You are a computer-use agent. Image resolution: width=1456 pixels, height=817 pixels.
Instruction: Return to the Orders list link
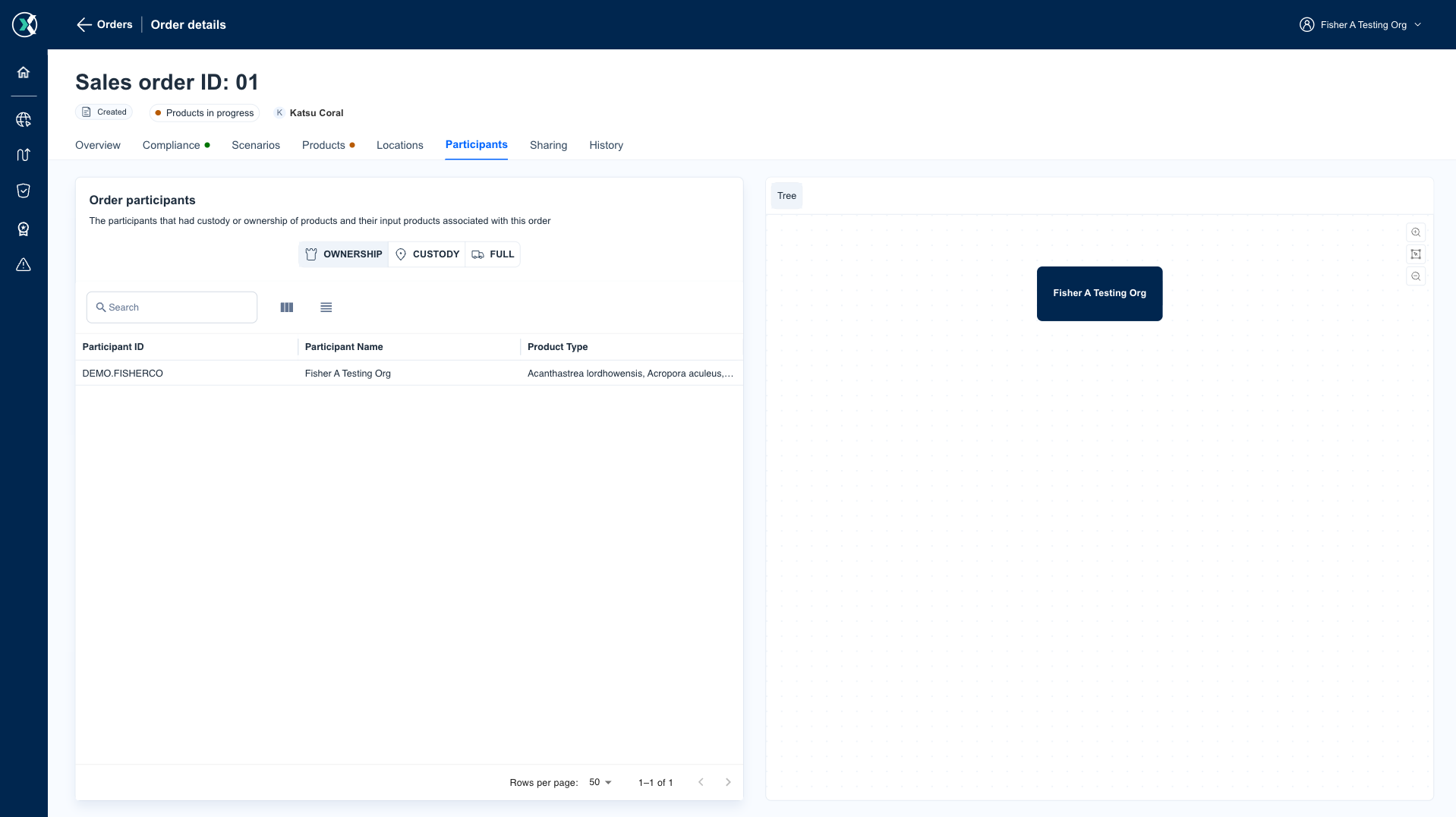115,25
